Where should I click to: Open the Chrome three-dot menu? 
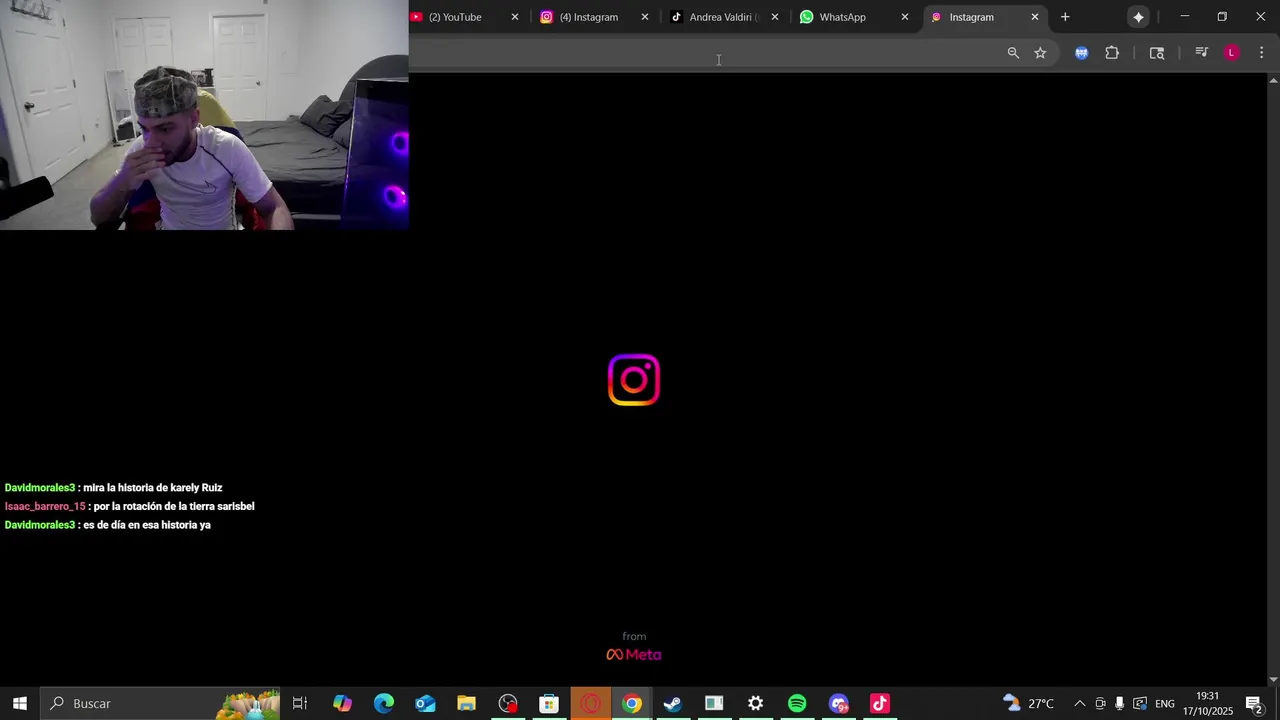1261,53
